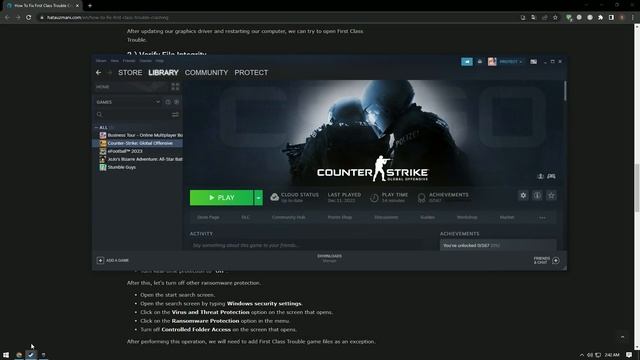Open the DLC link
The width and height of the screenshot is (640, 360).
(245, 218)
